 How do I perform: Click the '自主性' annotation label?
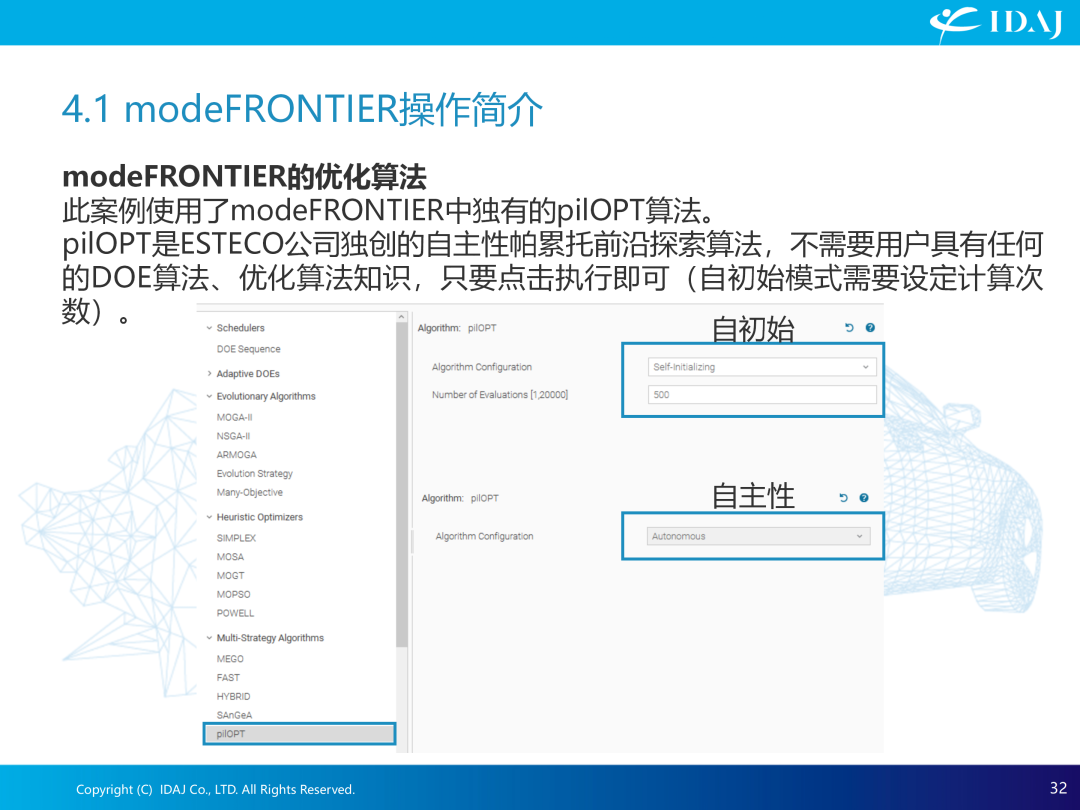tap(753, 496)
